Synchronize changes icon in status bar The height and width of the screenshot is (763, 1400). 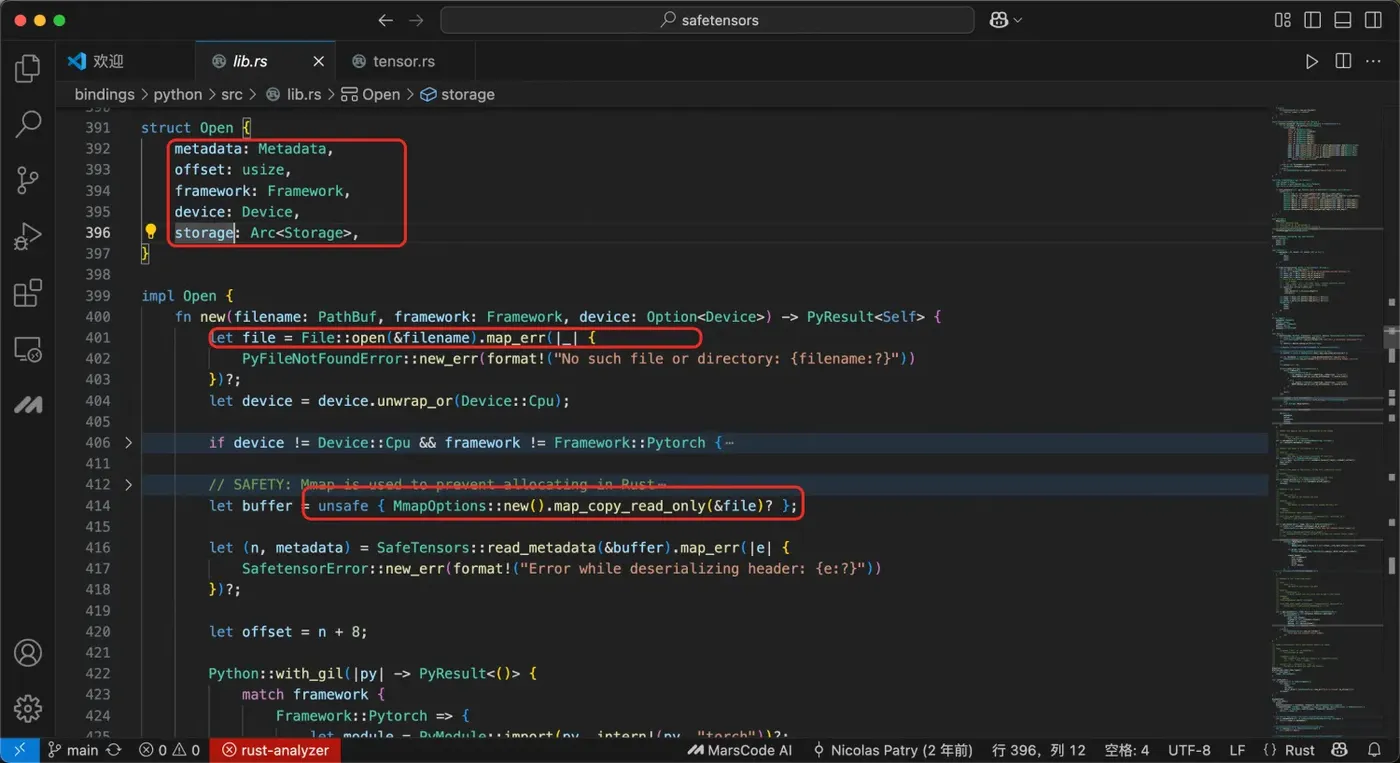[x=114, y=750]
